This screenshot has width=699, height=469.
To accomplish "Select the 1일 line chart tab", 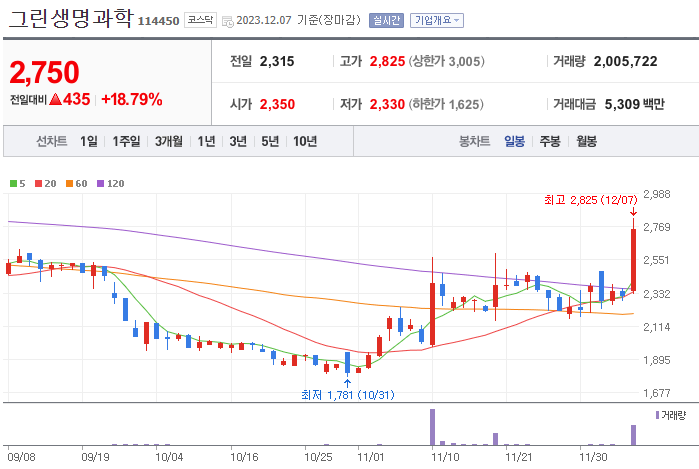I will [89, 141].
